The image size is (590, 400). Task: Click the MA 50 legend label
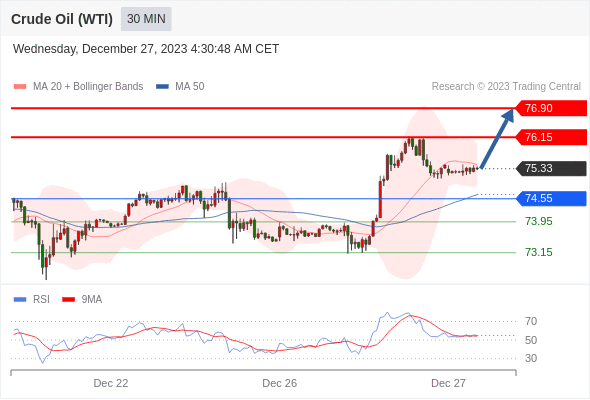tap(190, 87)
